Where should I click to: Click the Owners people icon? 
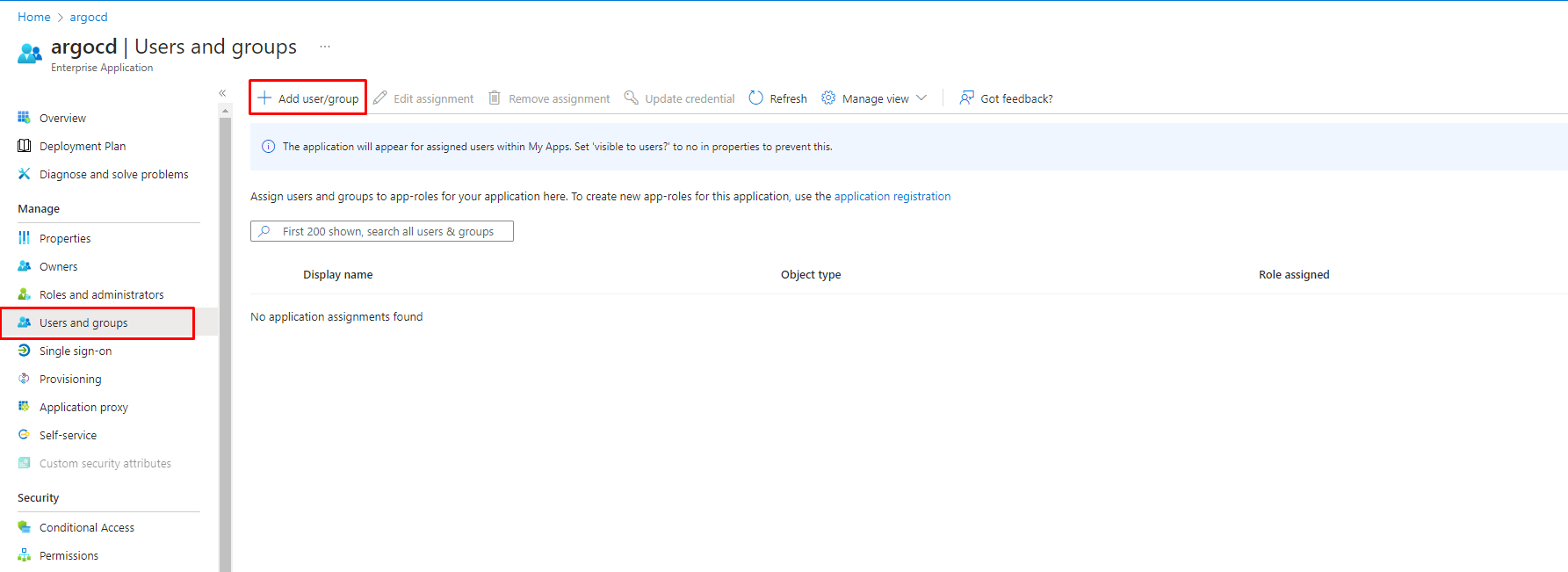click(x=24, y=266)
